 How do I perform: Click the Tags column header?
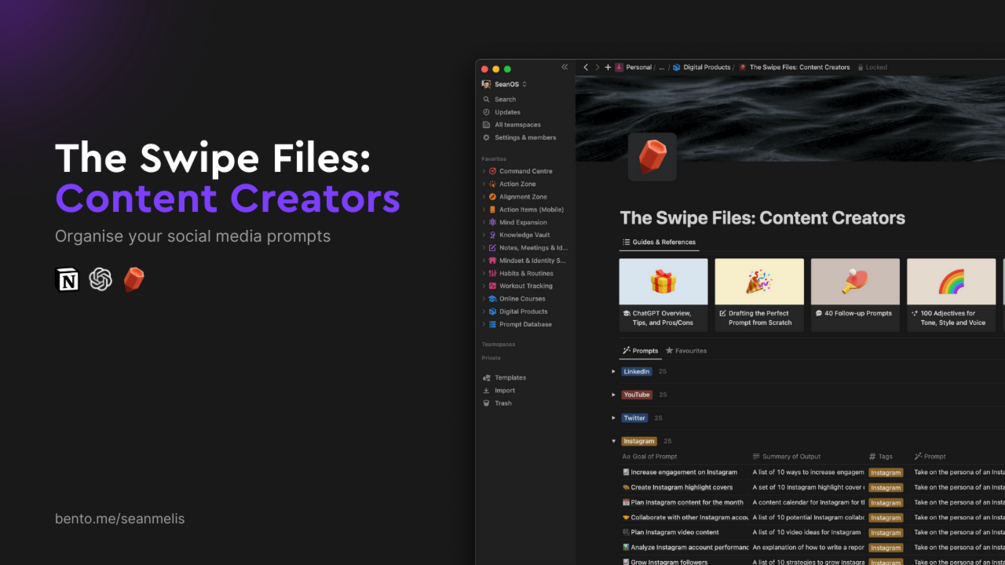(881, 457)
